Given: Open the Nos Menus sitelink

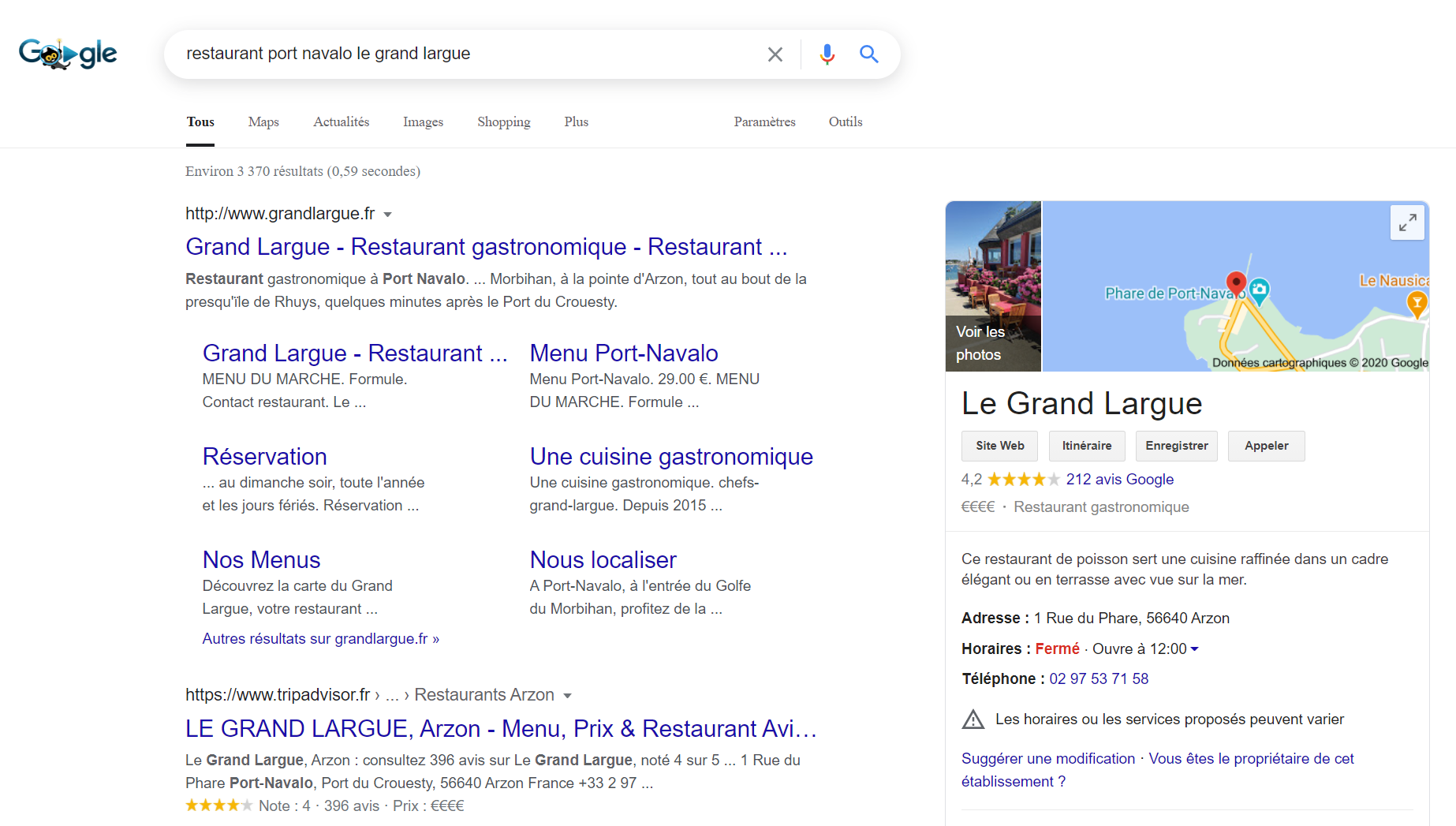Looking at the screenshot, I should 261,559.
